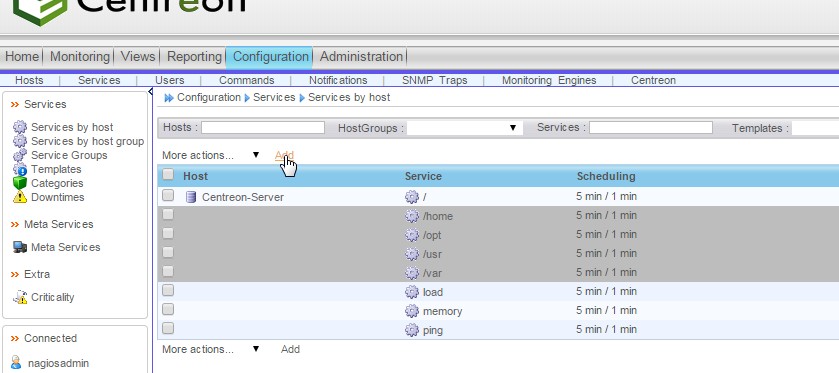839x373 pixels.
Task: Open the top More actions dropdown
Action: (x=211, y=155)
